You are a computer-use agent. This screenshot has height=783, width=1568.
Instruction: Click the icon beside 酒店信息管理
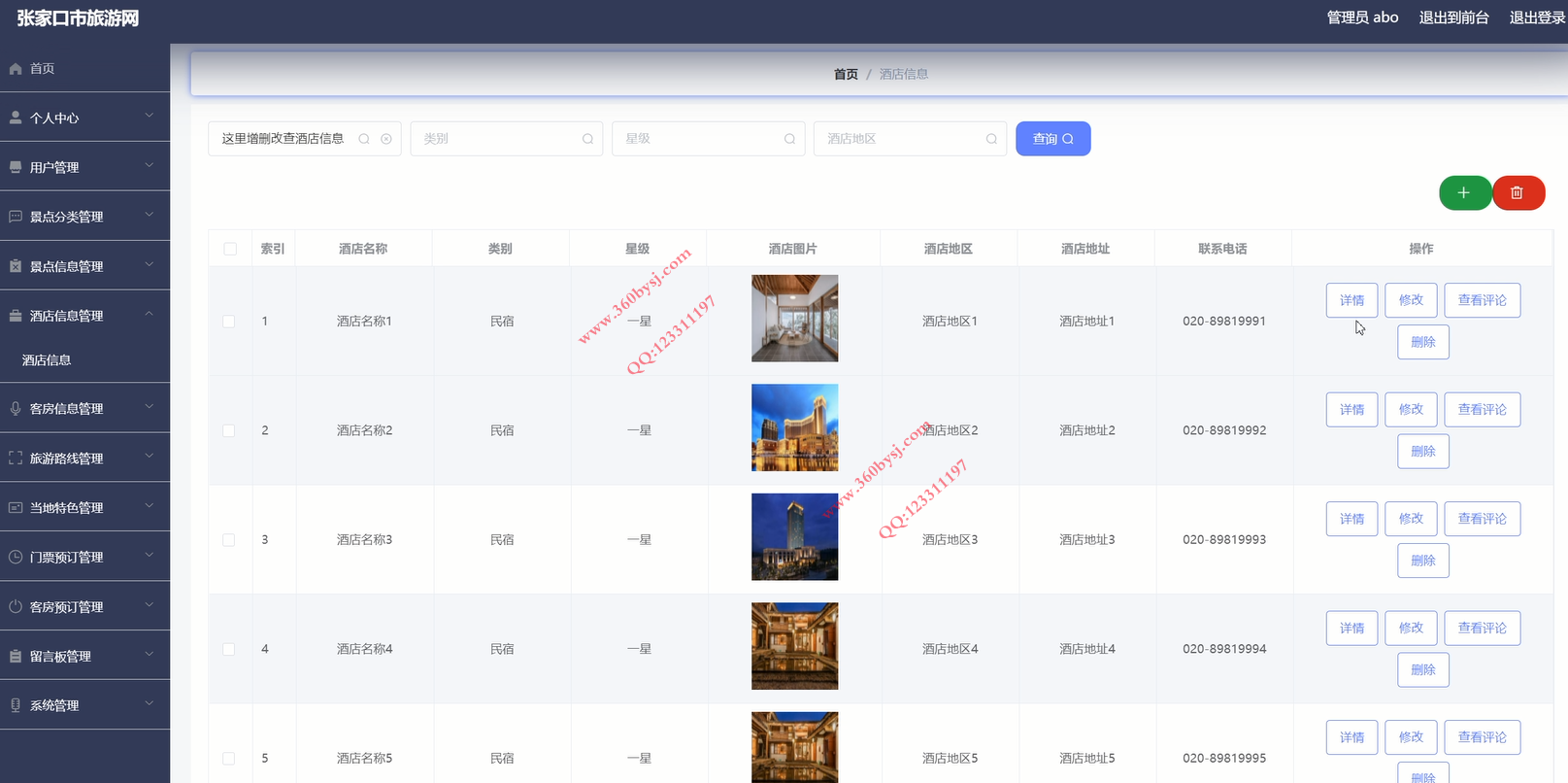pyautogui.click(x=16, y=316)
